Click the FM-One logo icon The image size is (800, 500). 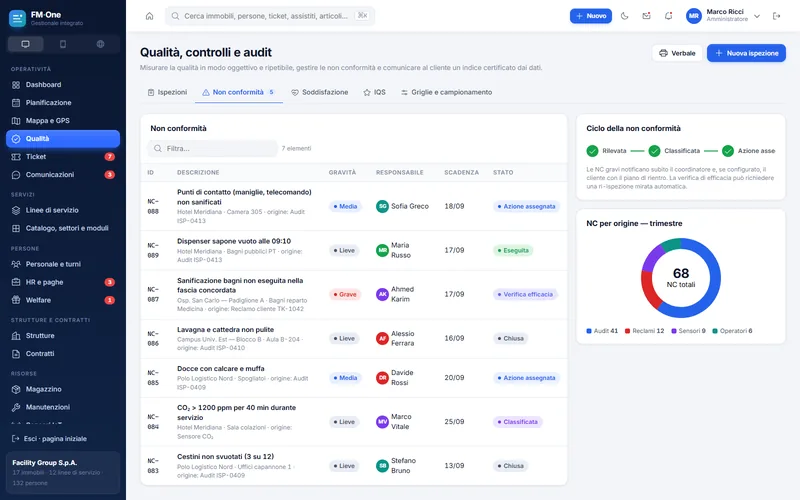[x=17, y=18]
